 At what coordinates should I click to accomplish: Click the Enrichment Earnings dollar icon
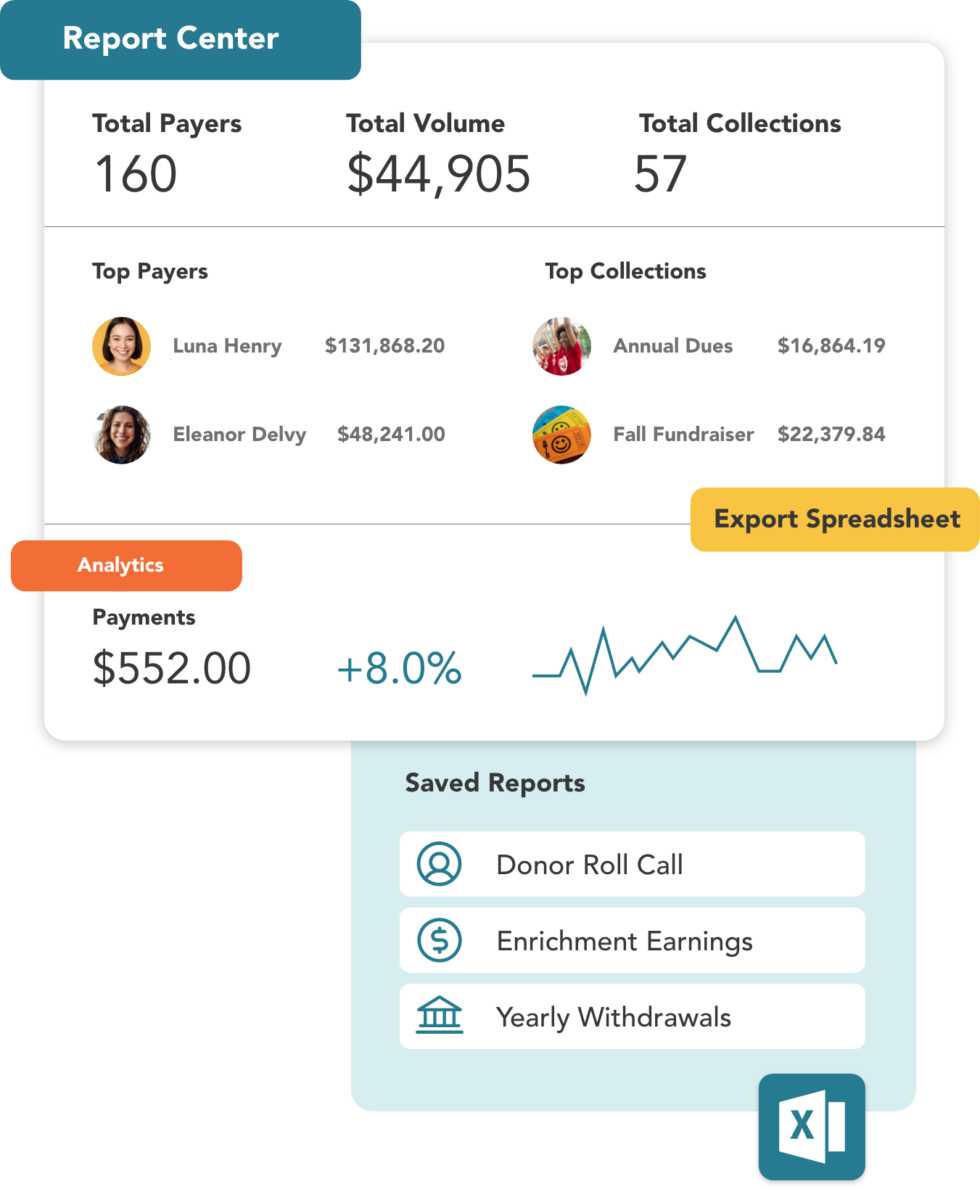point(439,941)
